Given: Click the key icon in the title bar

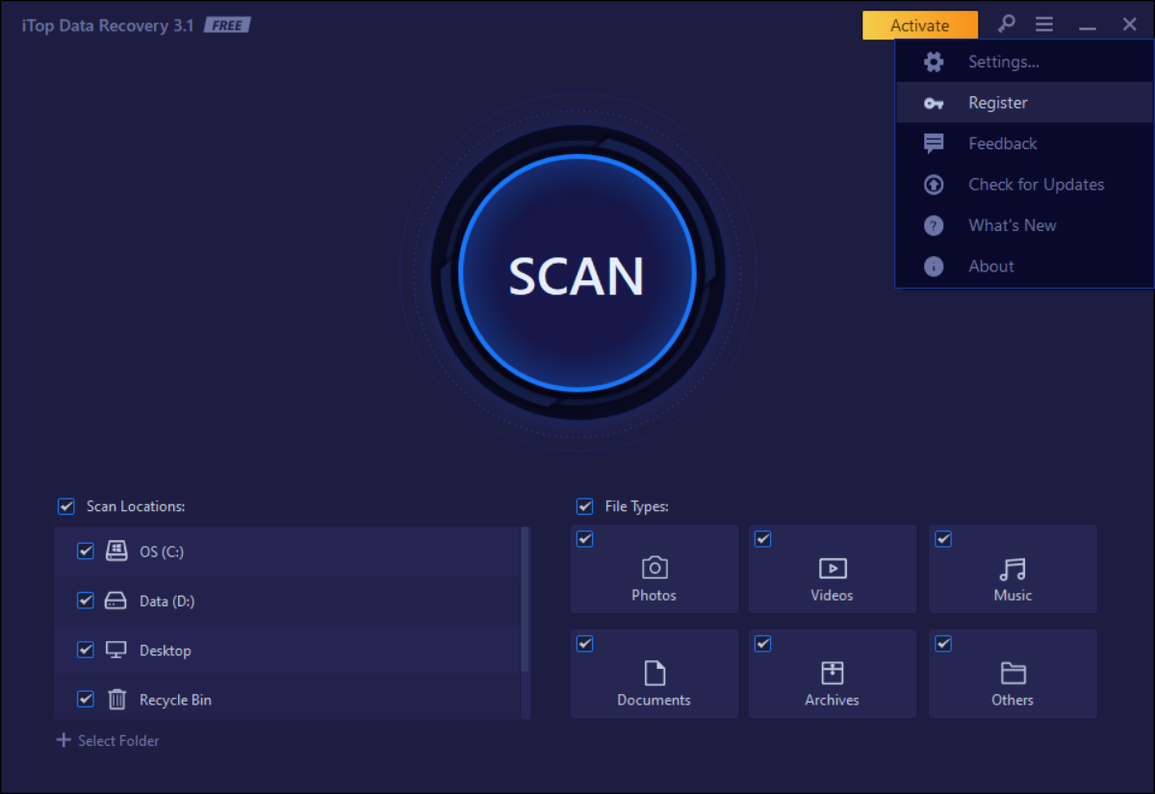Looking at the screenshot, I should 1006,24.
